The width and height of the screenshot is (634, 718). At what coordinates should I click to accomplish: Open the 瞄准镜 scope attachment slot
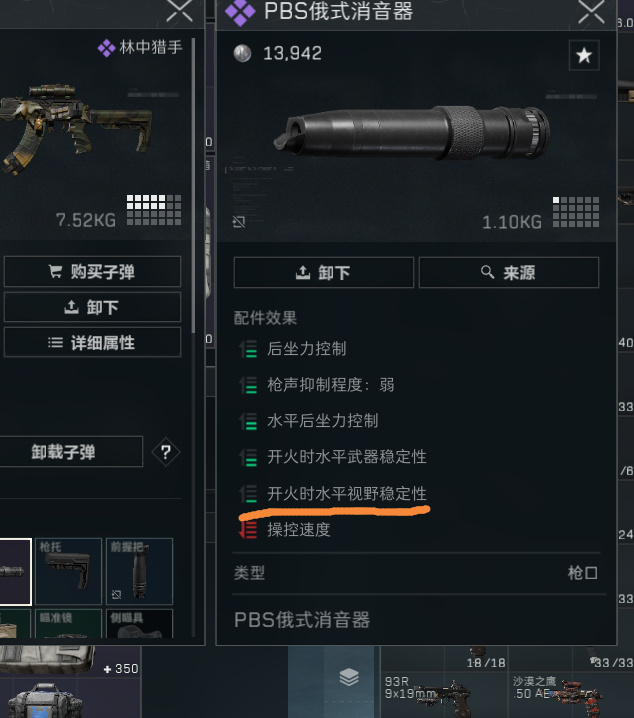(68, 623)
